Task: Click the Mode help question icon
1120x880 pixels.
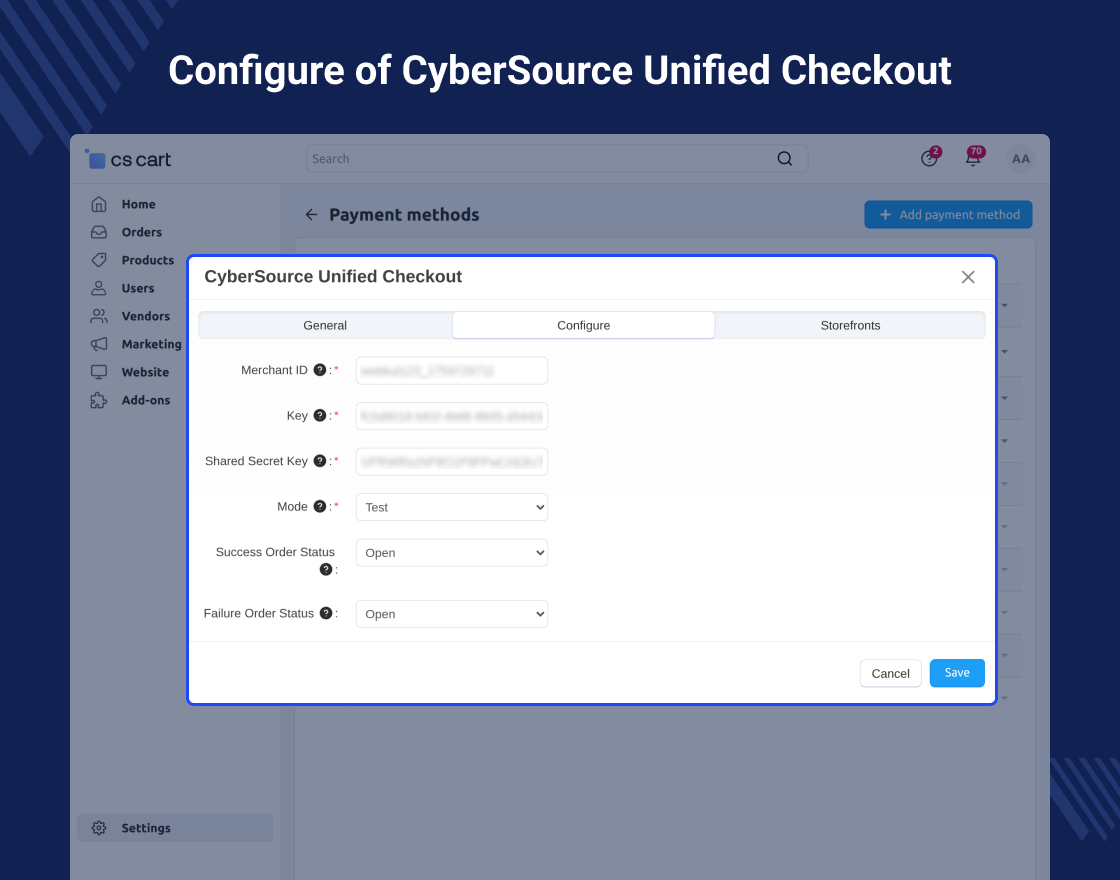Action: point(320,507)
